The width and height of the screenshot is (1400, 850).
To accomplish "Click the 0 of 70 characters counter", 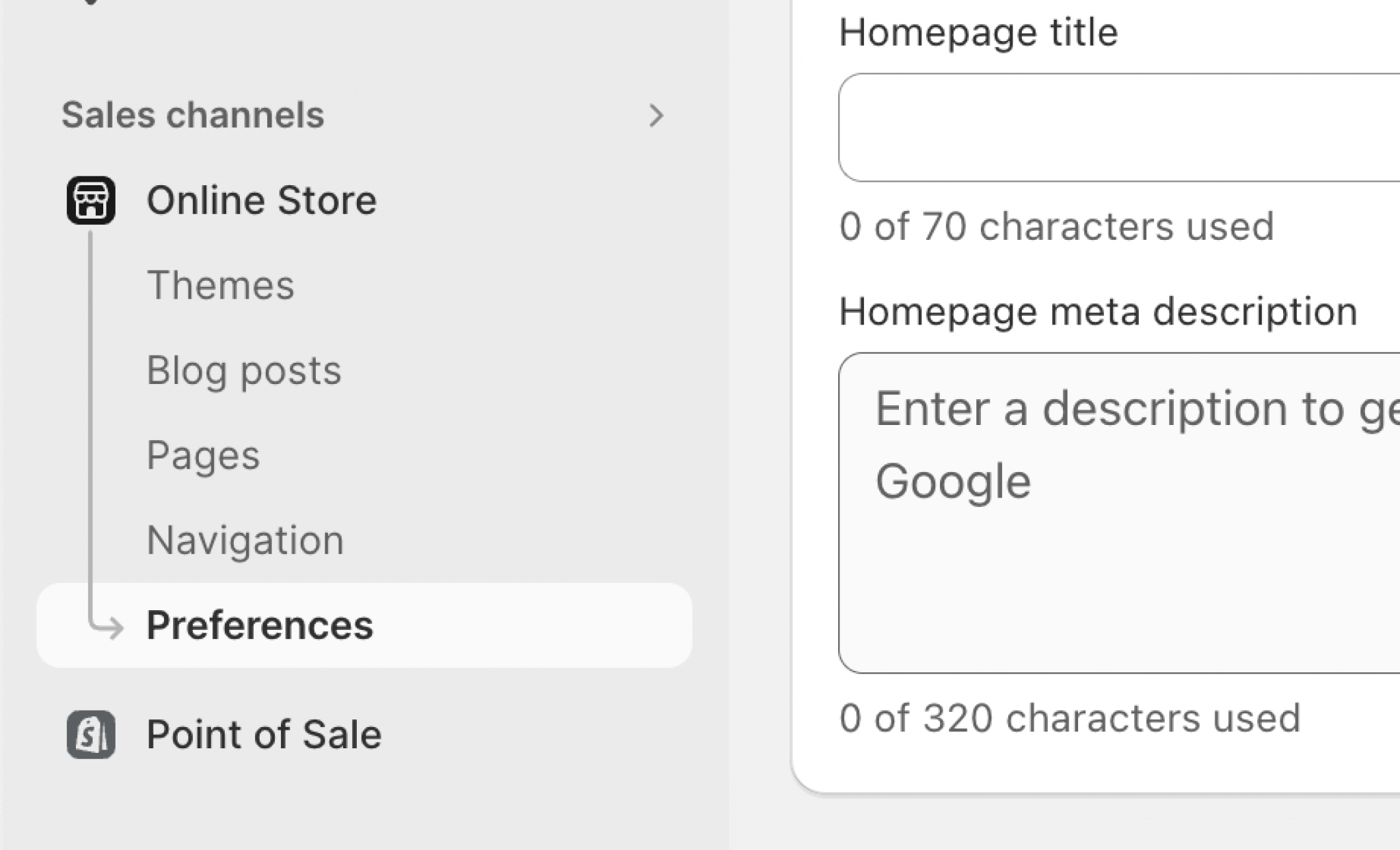I will 1056,227.
